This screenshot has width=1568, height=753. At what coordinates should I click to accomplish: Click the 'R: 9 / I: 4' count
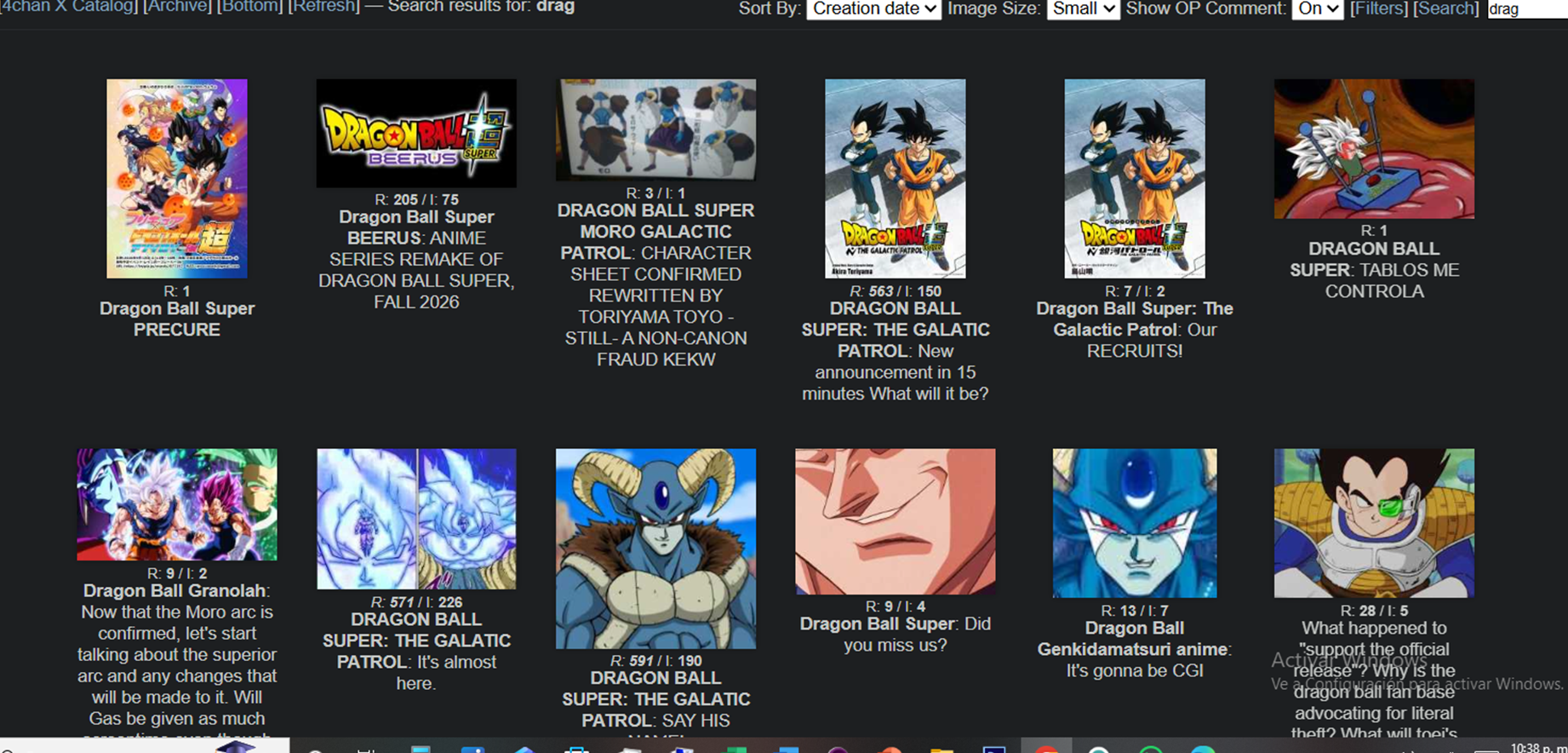click(896, 606)
